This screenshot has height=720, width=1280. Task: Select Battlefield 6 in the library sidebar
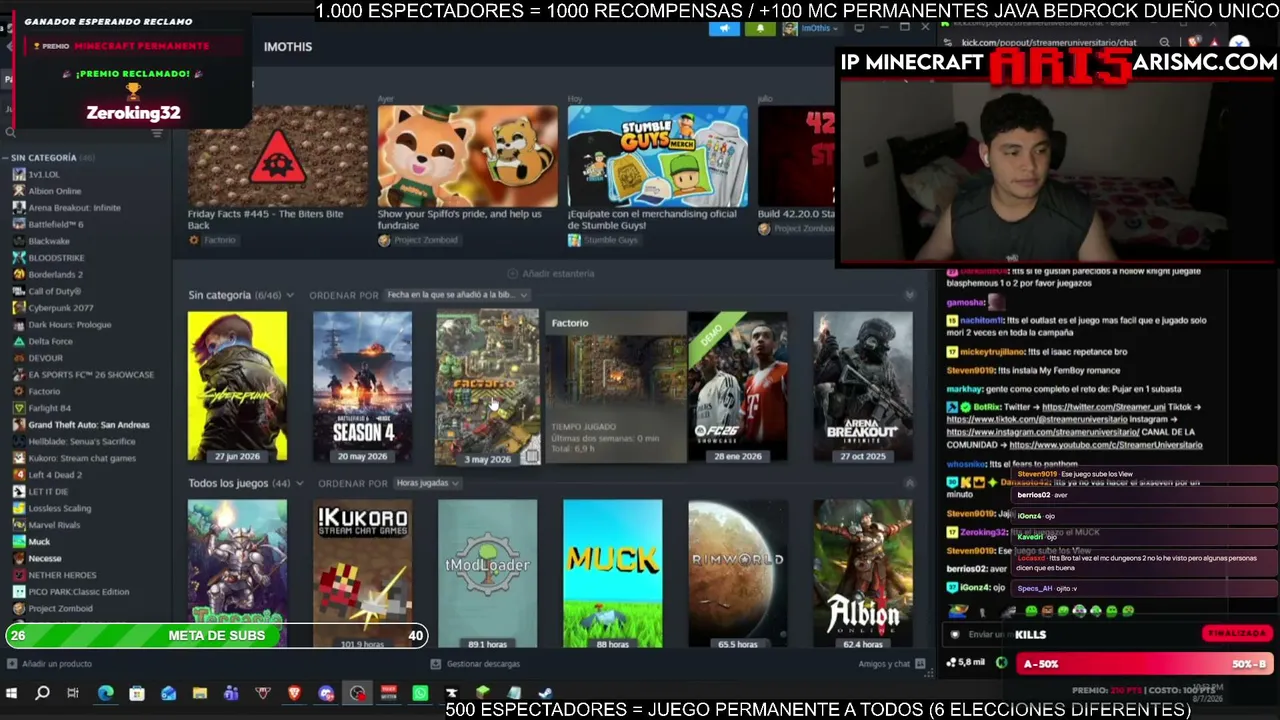pos(55,224)
